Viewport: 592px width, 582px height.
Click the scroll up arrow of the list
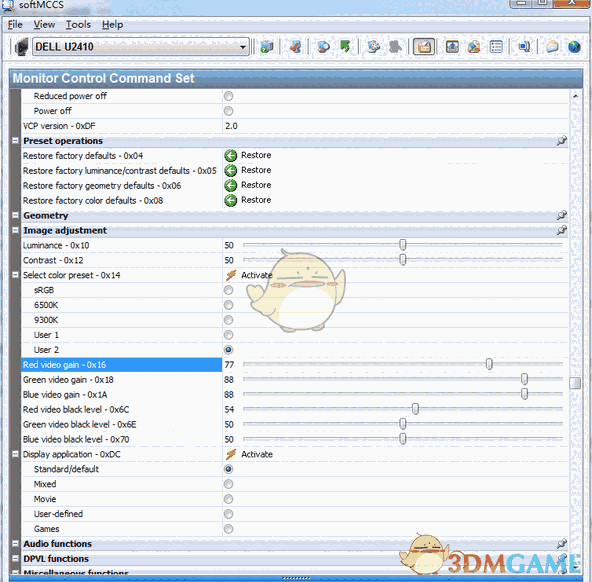tap(575, 96)
